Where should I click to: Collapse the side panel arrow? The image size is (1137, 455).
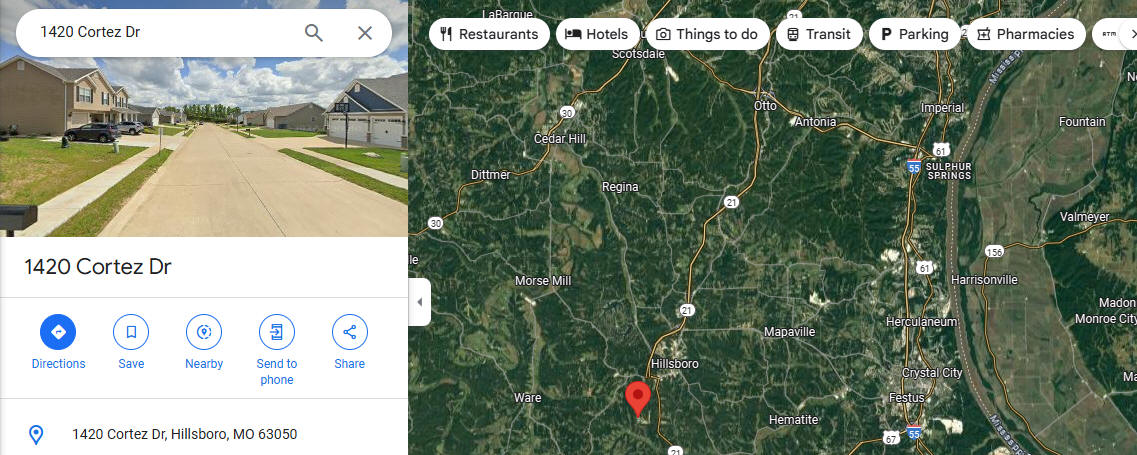(x=420, y=302)
